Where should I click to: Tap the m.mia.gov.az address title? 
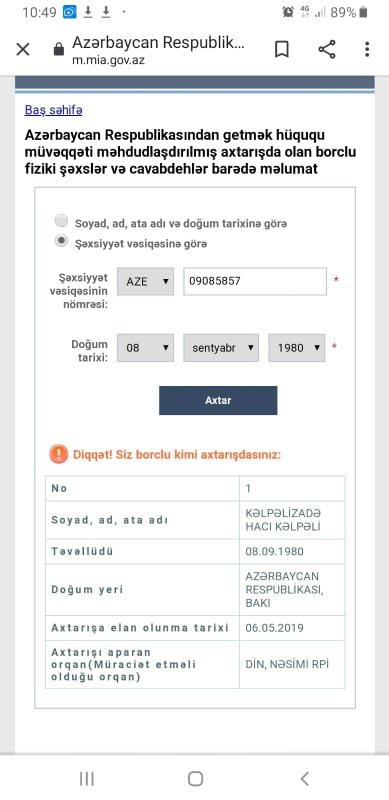[108, 60]
